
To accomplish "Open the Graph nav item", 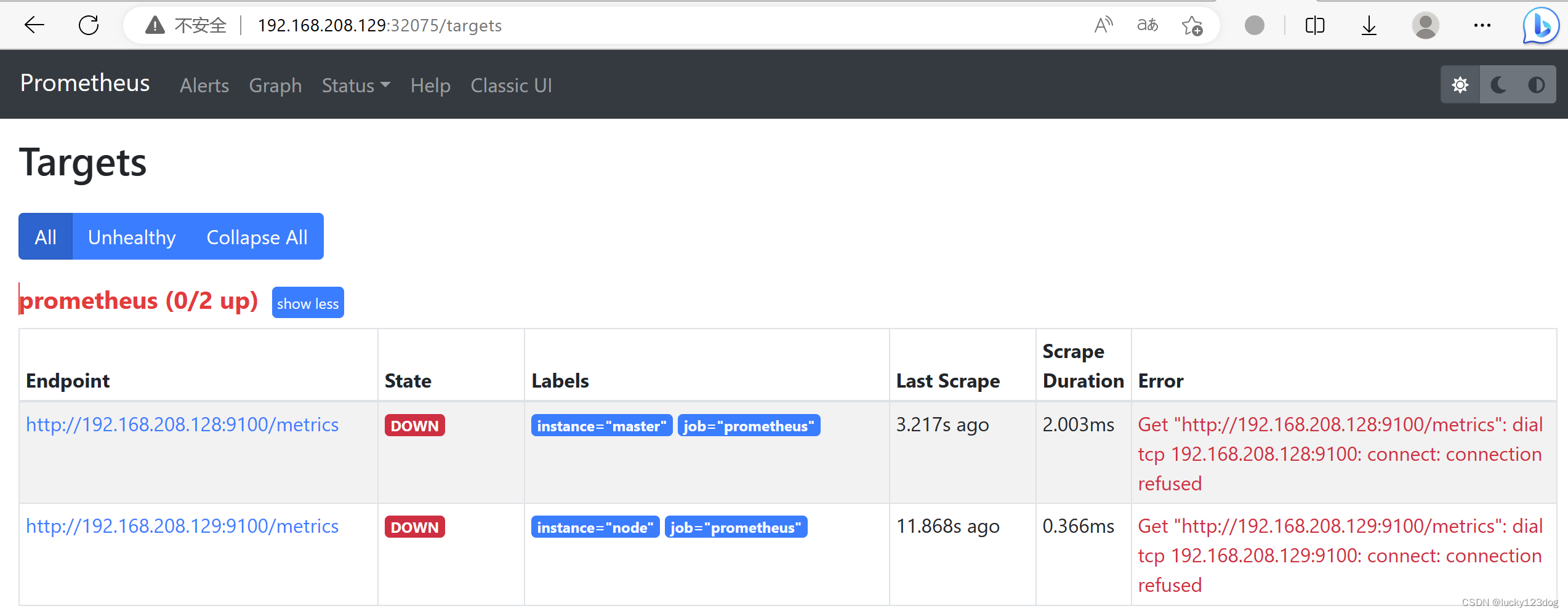I will (x=275, y=86).
